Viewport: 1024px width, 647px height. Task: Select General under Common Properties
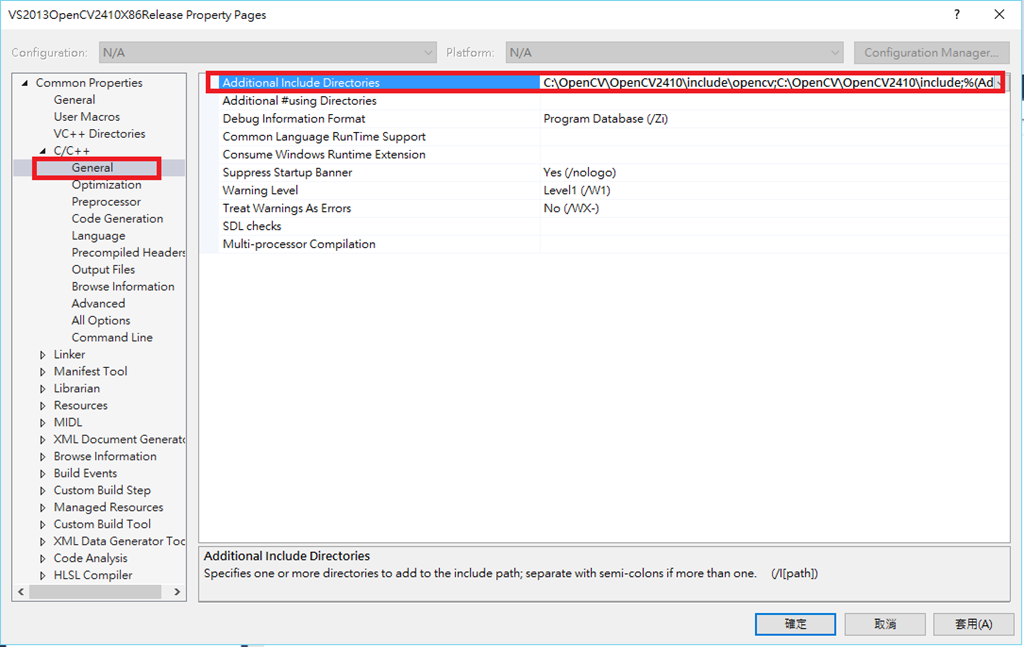point(74,100)
